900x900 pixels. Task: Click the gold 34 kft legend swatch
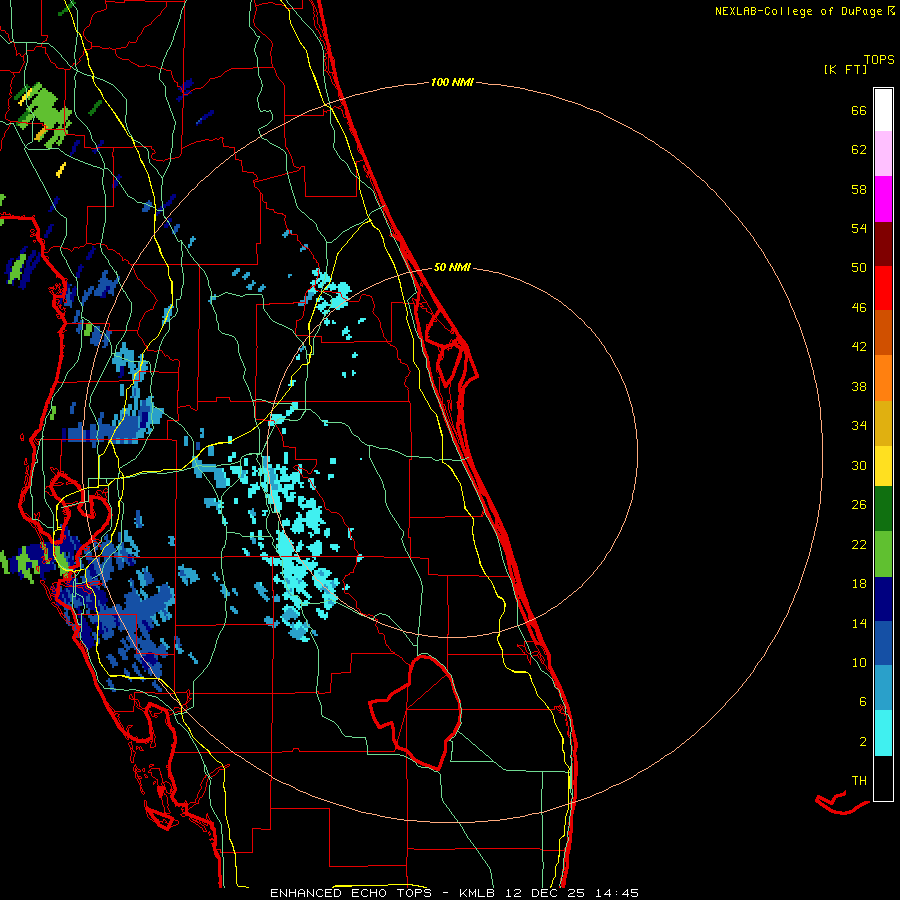click(883, 423)
